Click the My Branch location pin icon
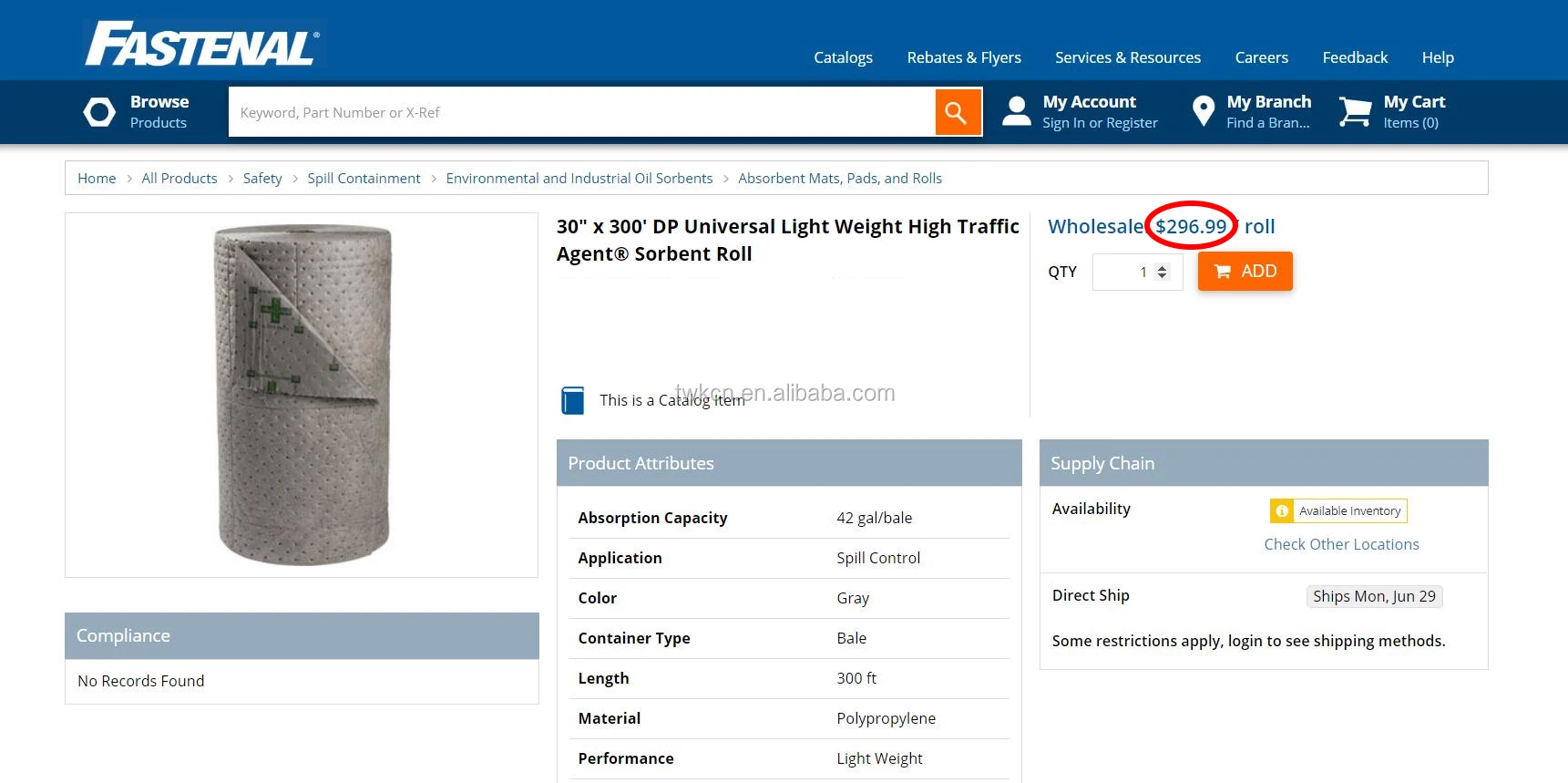Image resolution: width=1568 pixels, height=783 pixels. (x=1203, y=111)
